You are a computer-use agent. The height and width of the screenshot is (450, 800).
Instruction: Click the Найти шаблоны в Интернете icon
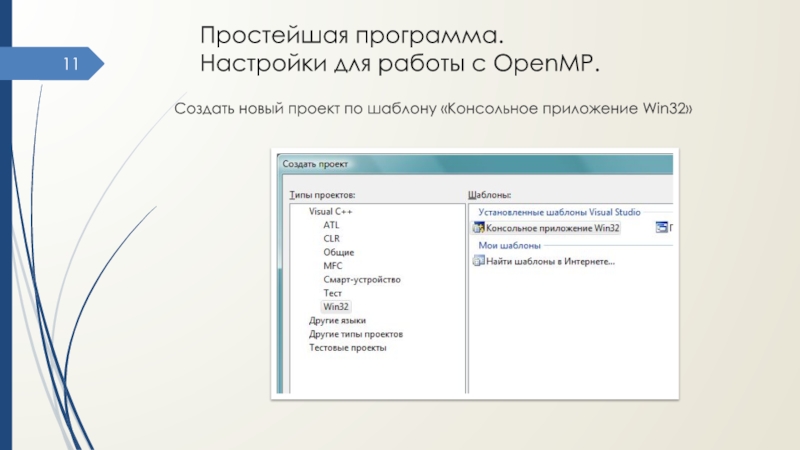coord(479,261)
